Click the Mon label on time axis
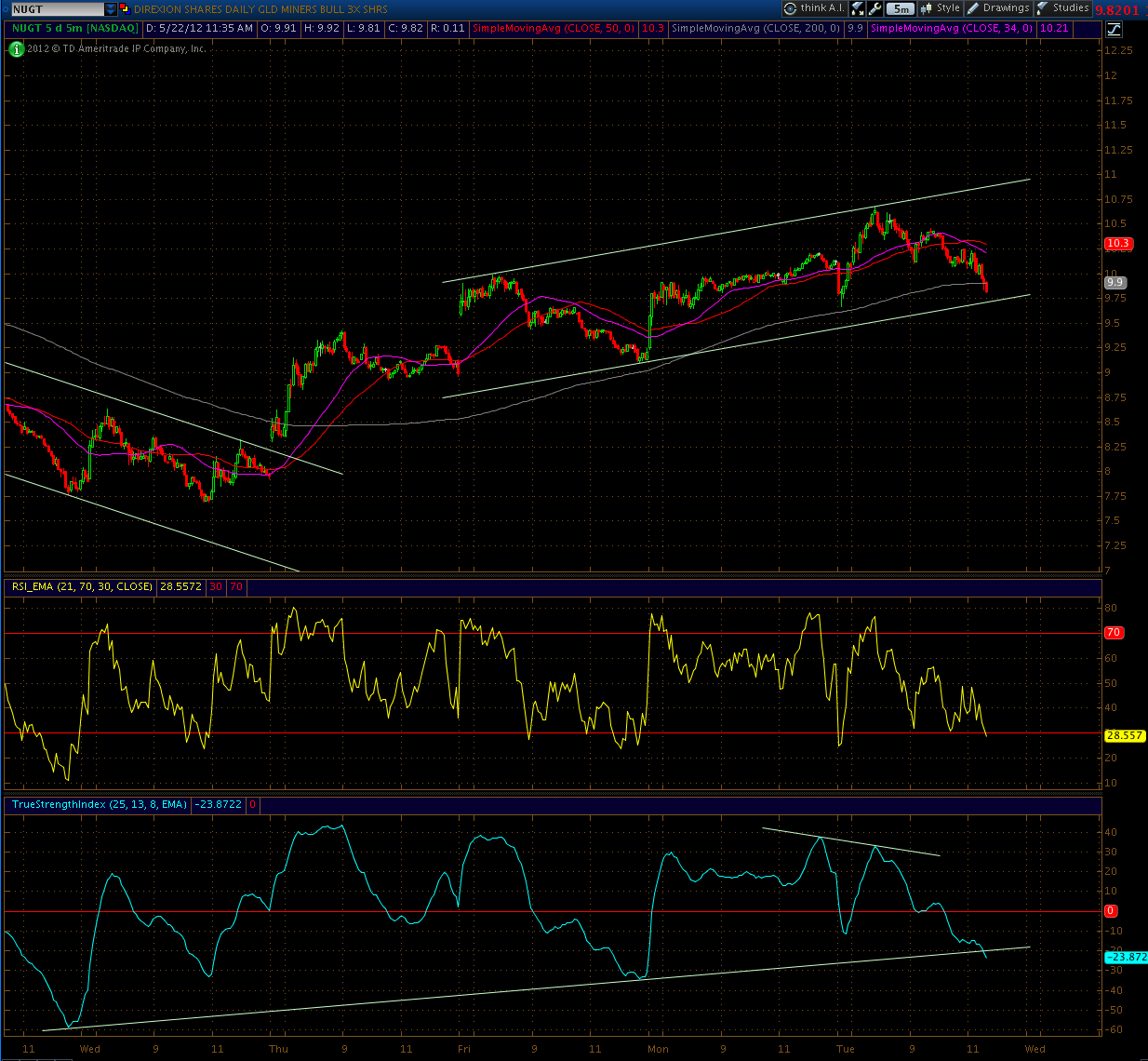This screenshot has height=1061, width=1148. pyautogui.click(x=658, y=1049)
